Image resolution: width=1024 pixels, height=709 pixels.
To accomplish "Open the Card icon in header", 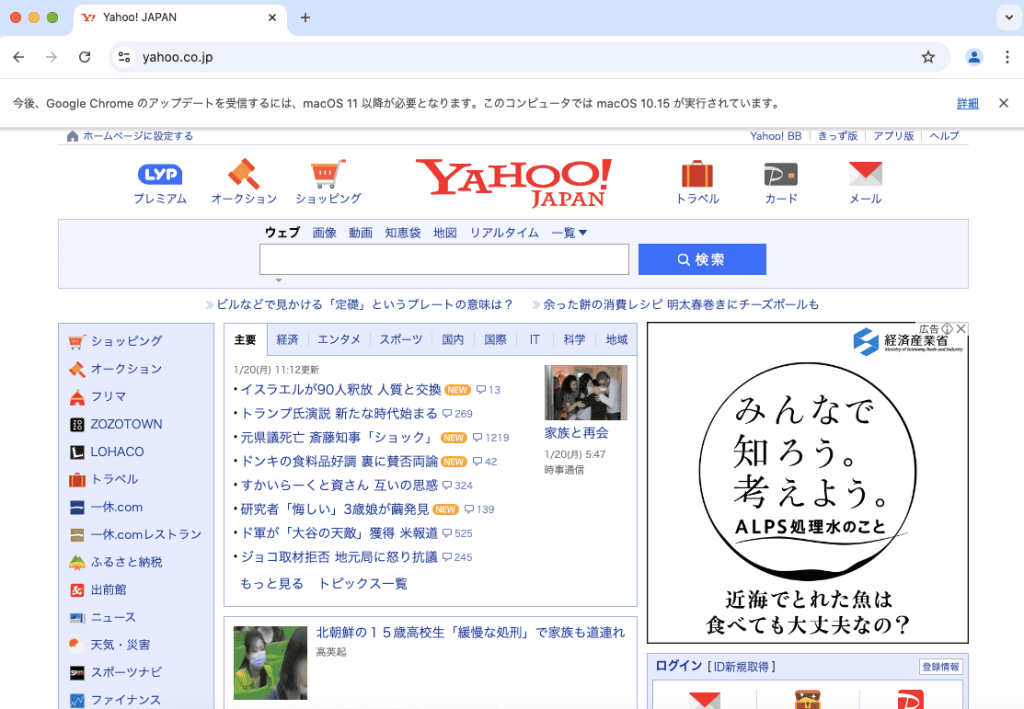I will point(781,174).
